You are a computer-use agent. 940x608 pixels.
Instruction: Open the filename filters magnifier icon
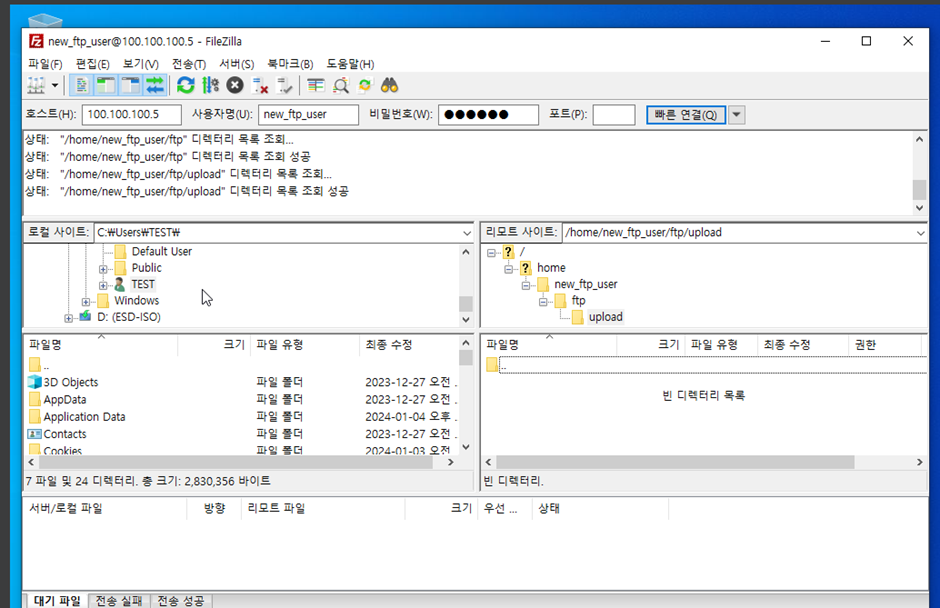[x=341, y=86]
